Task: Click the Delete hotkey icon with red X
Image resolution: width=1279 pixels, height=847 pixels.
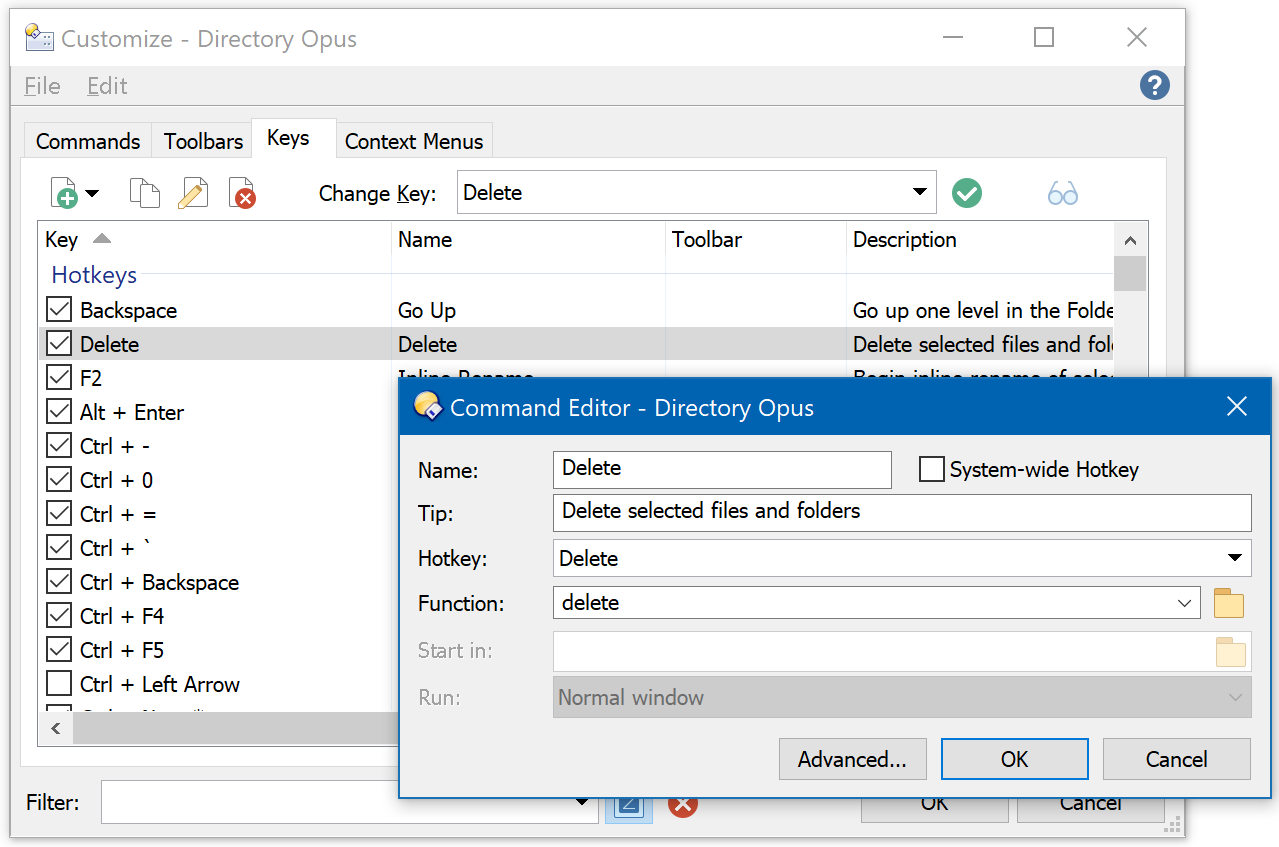Action: point(242,193)
